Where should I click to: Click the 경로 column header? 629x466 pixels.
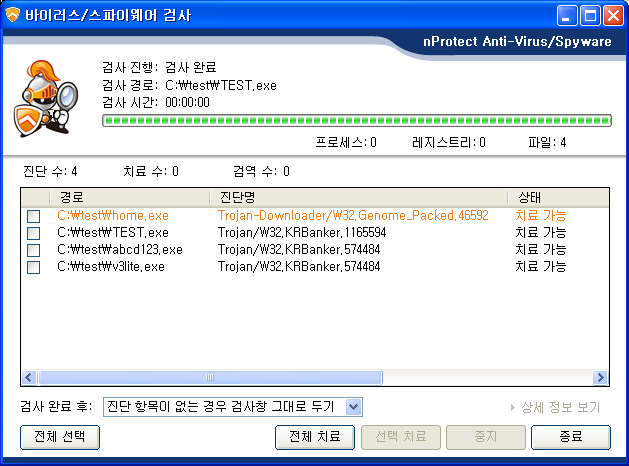130,197
